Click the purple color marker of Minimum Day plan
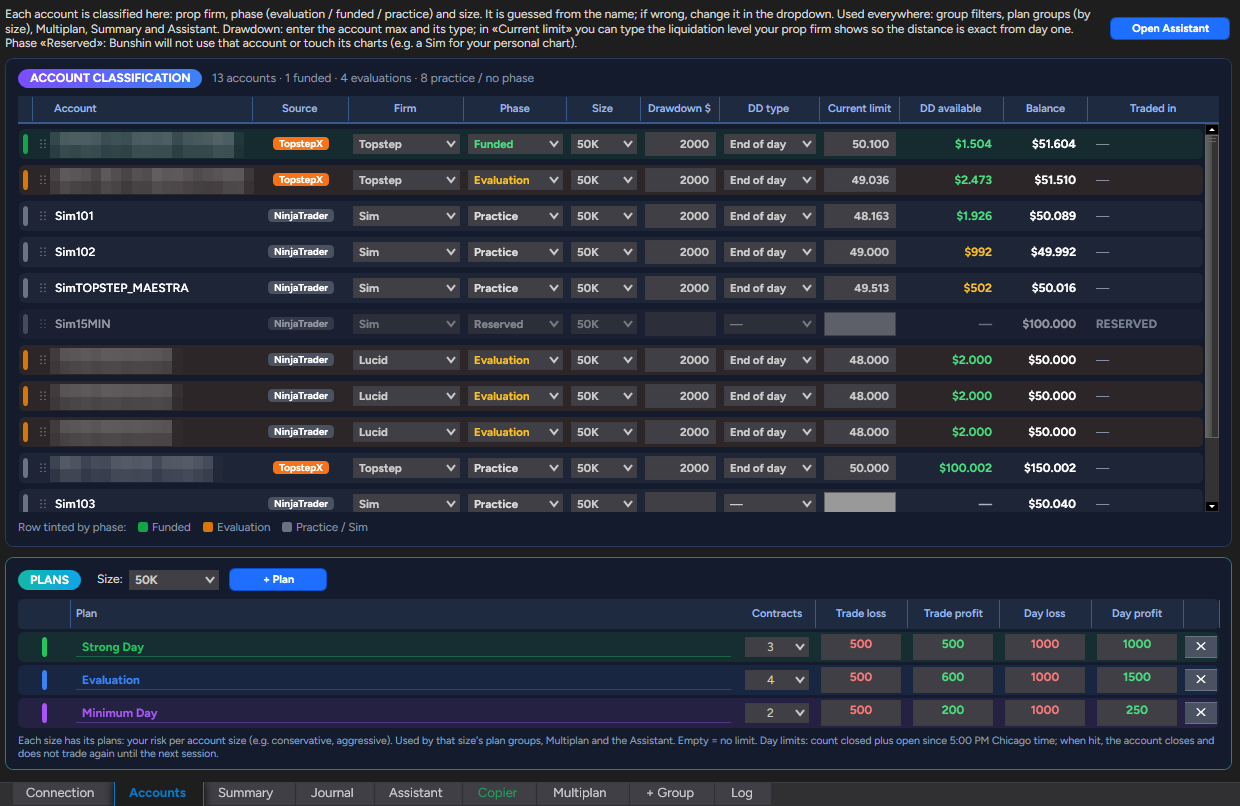1240x806 pixels. (45, 713)
